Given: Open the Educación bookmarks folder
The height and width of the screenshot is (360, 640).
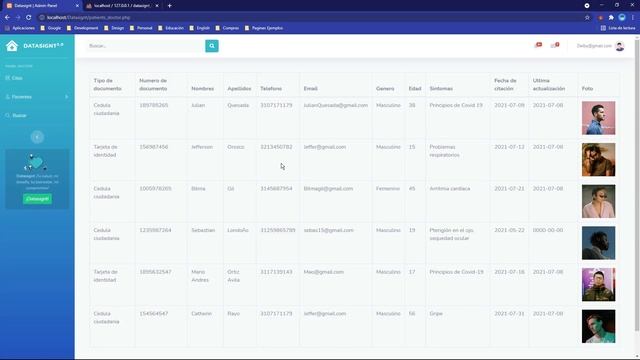Looking at the screenshot, I should tap(171, 28).
